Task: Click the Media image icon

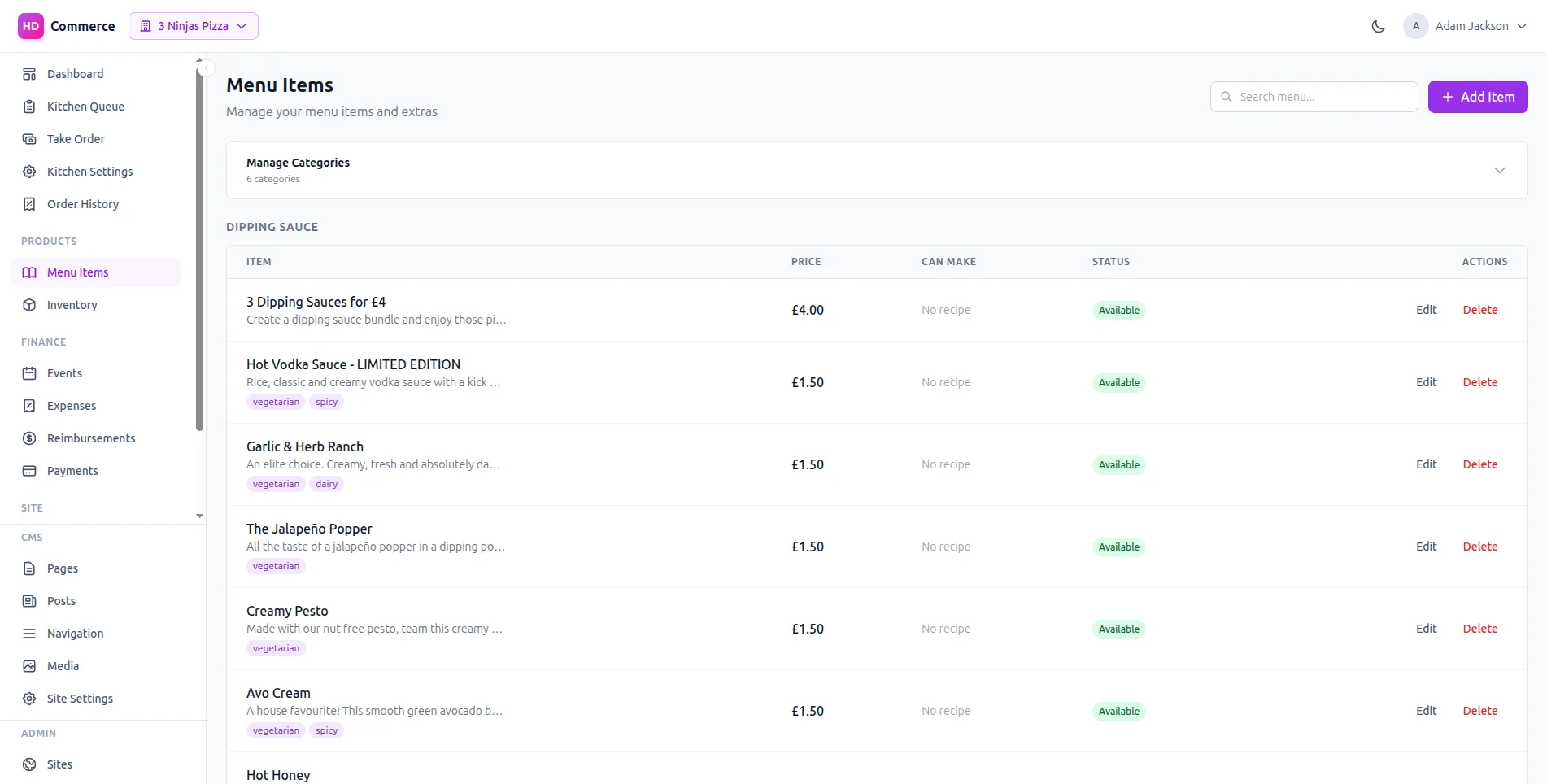Action: [x=29, y=666]
